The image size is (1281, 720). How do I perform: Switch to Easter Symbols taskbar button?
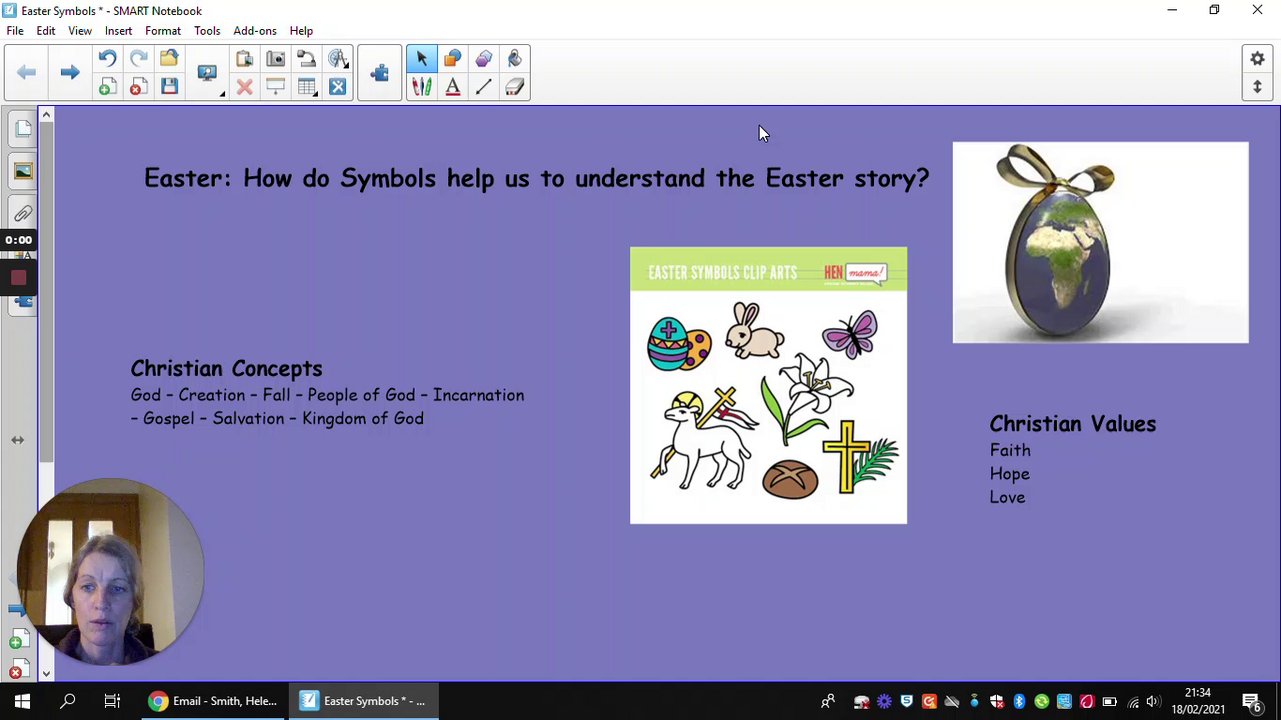coord(364,701)
